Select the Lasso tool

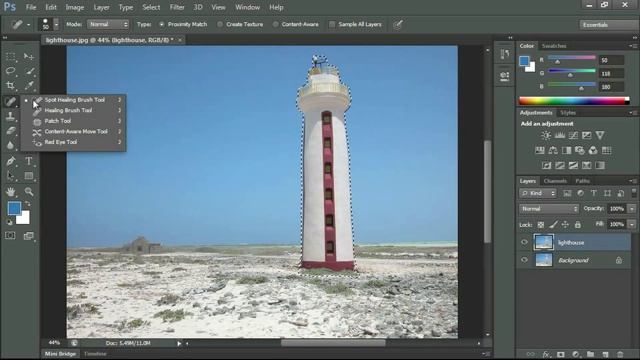[11, 71]
